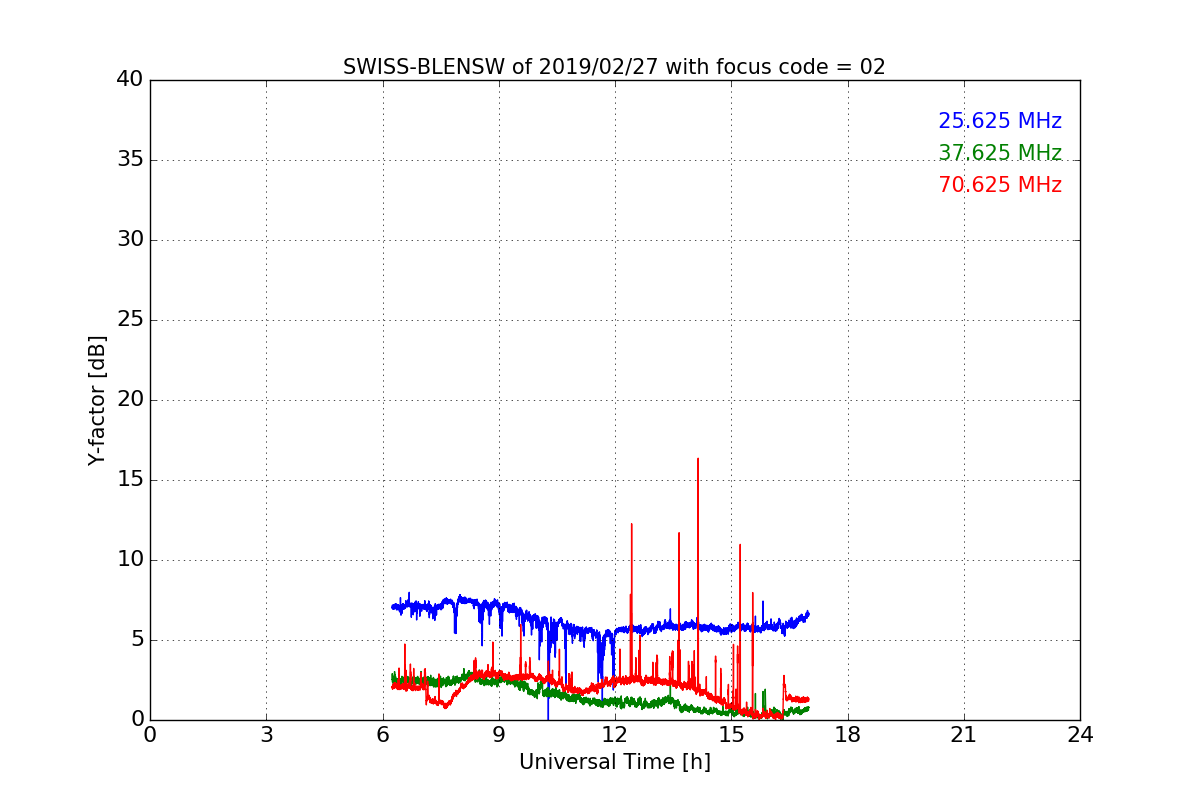Select the 25.625 MHz legend label
This screenshot has width=1200, height=800.
click(x=1000, y=121)
